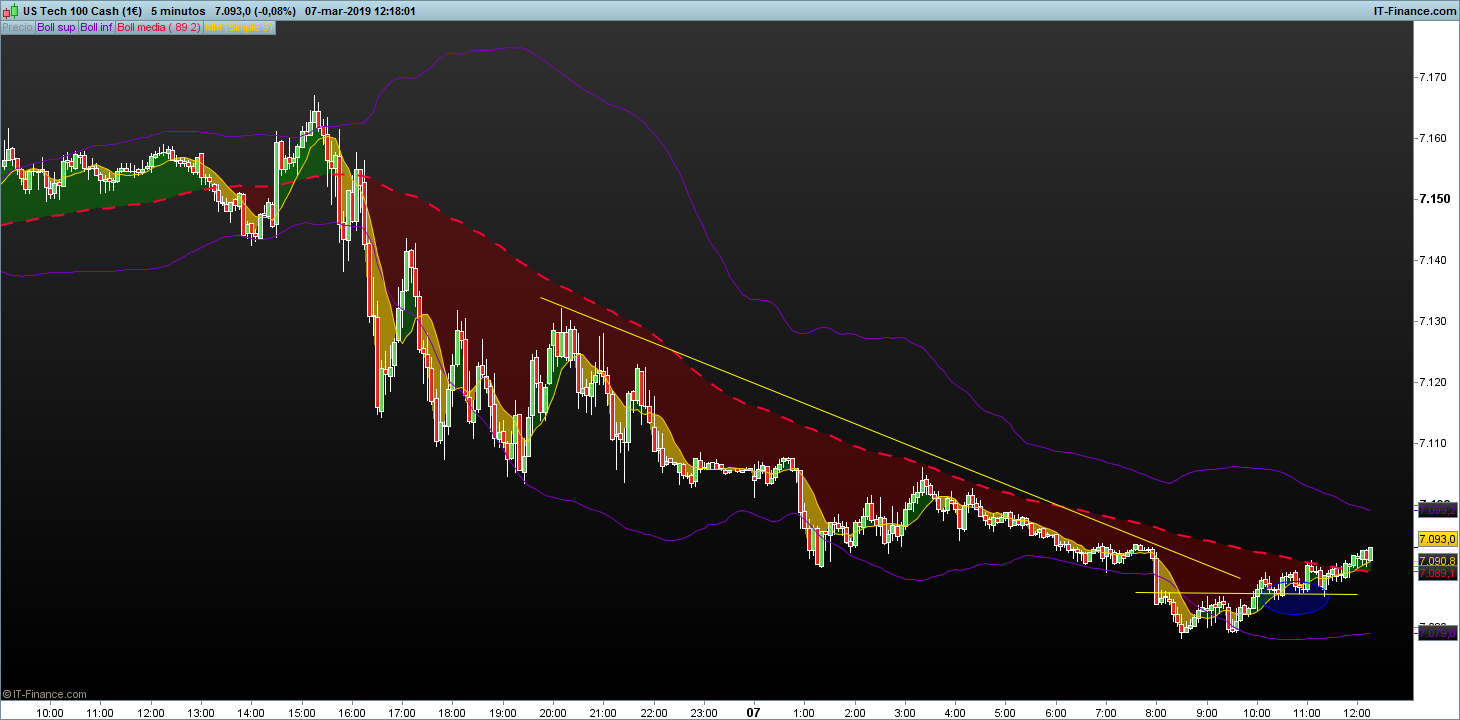Select the yellow descending trendline
This screenshot has width=1460, height=720.
click(x=890, y=438)
